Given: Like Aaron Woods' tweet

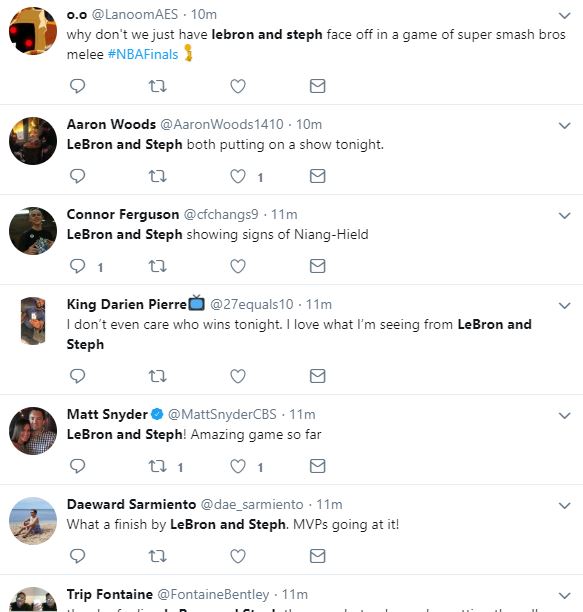Looking at the screenshot, I should point(238,176).
